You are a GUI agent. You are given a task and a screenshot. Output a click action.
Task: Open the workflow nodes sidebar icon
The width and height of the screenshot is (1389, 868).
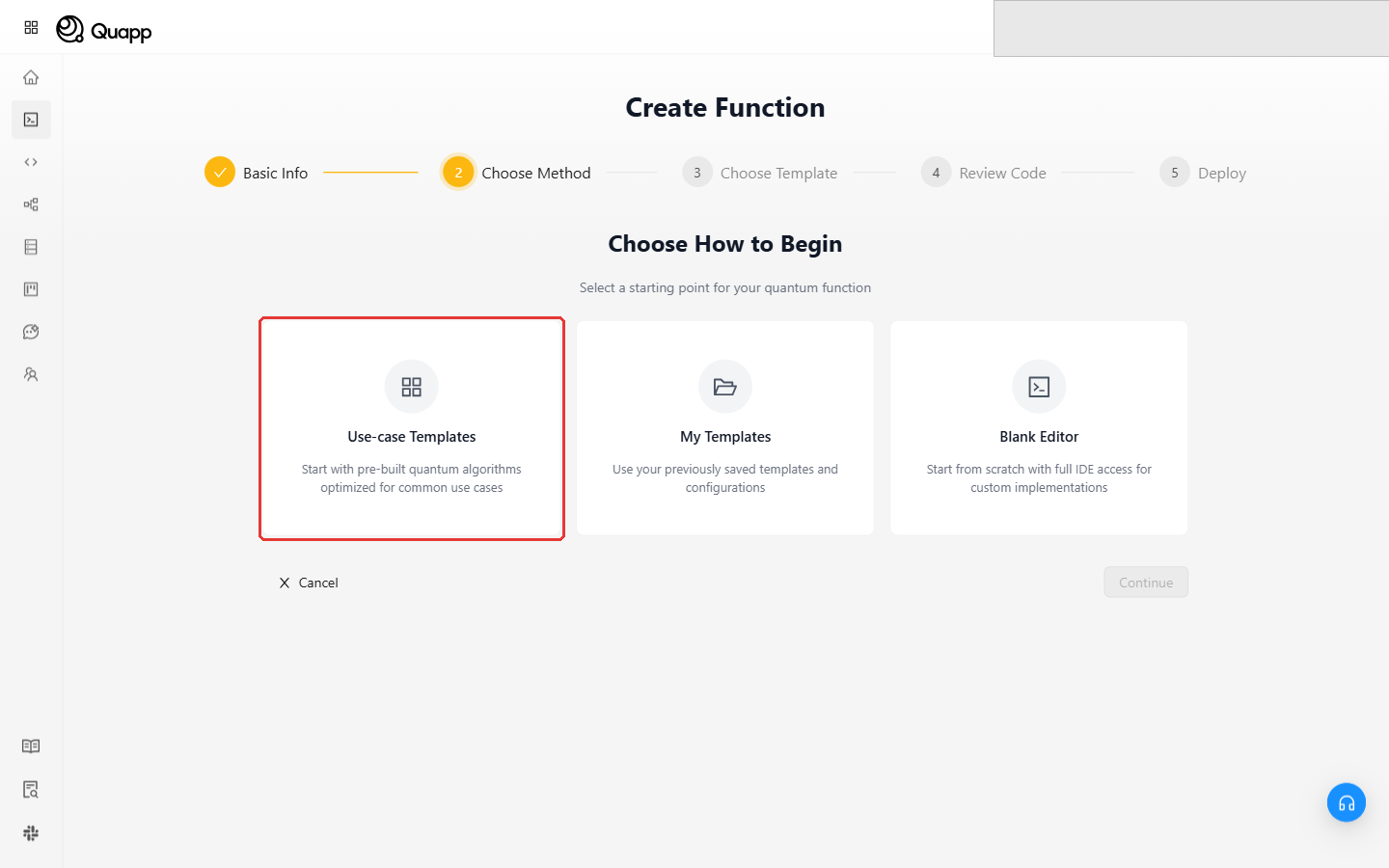tap(31, 204)
